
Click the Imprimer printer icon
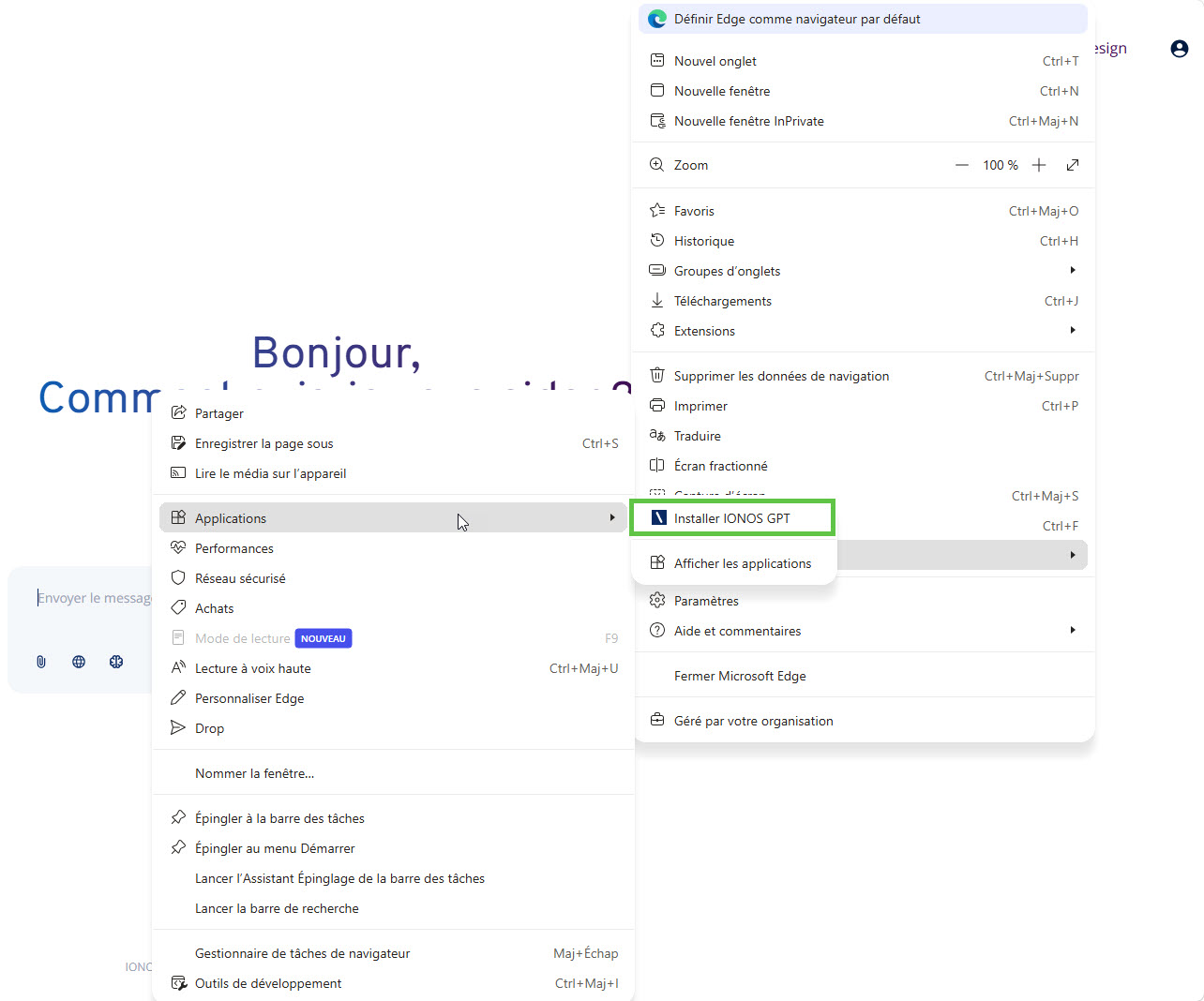pyautogui.click(x=657, y=406)
